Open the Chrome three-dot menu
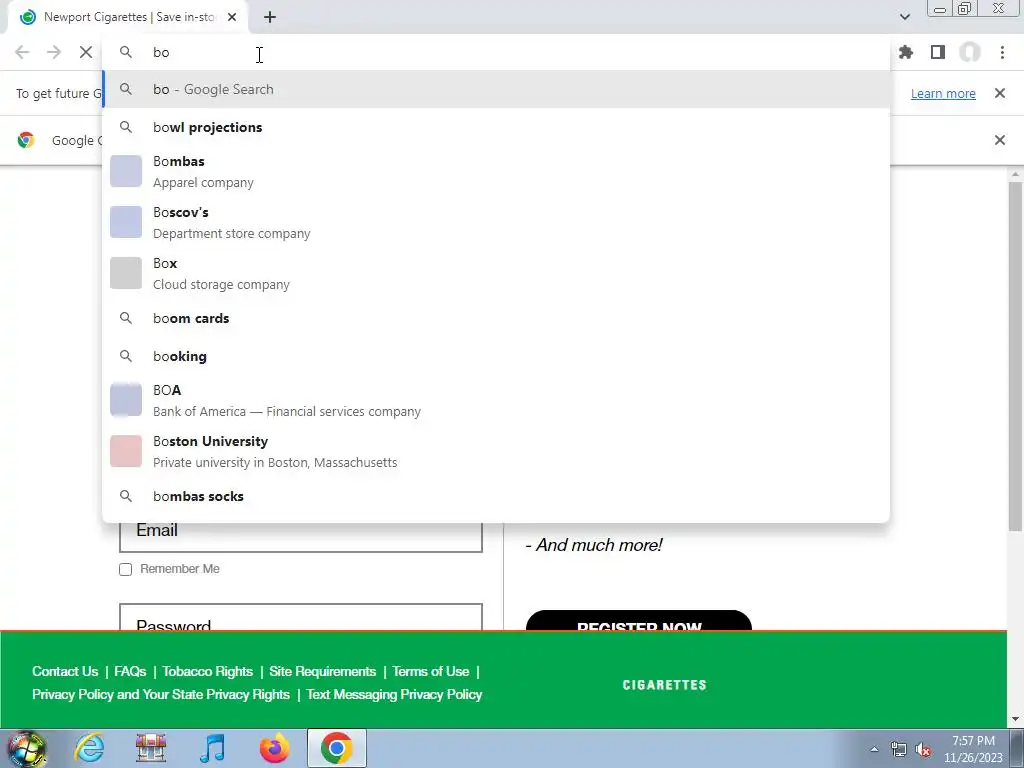This screenshot has width=1024, height=768. tap(1002, 52)
